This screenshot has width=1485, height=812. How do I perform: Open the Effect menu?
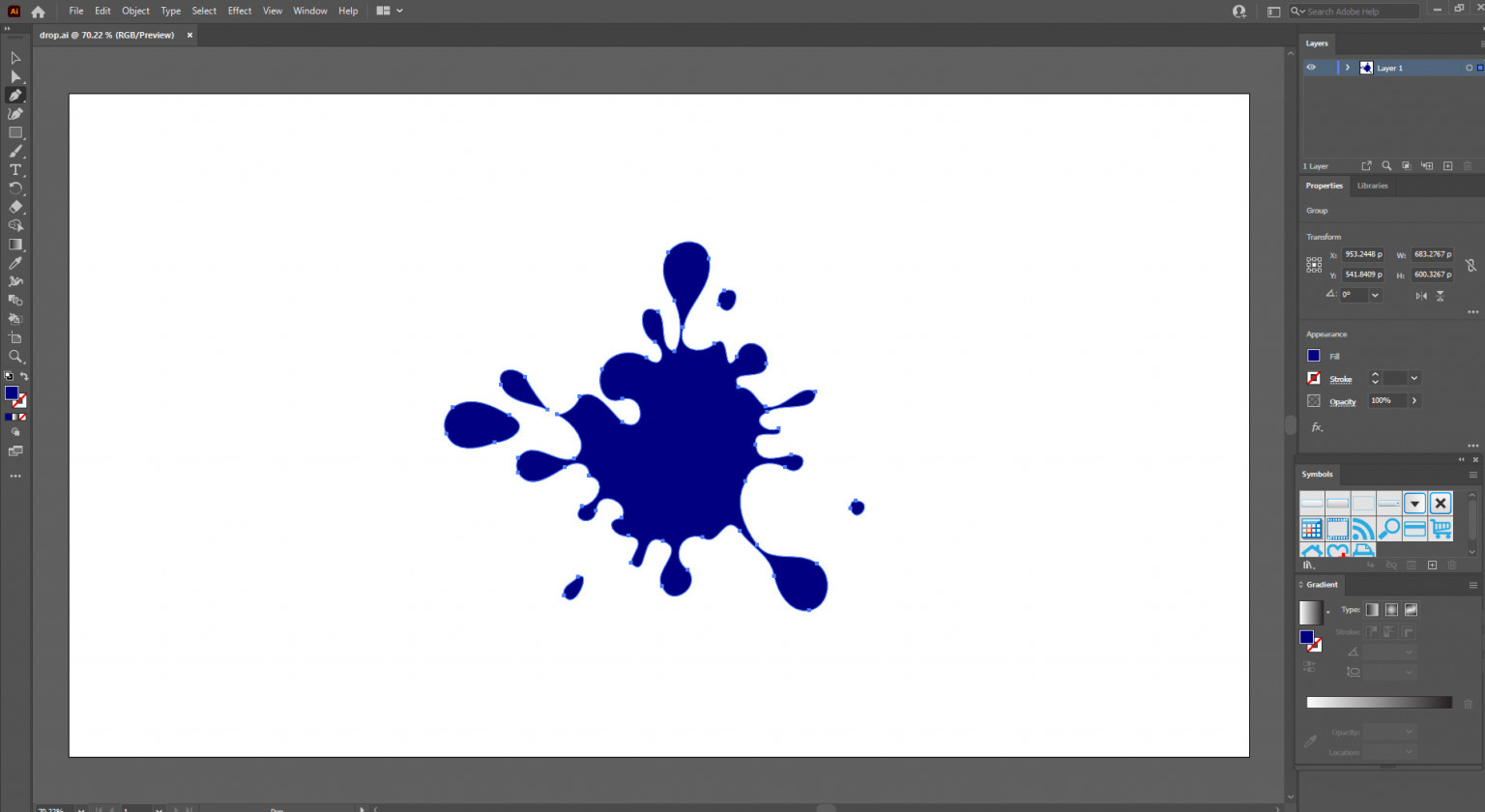coord(239,11)
